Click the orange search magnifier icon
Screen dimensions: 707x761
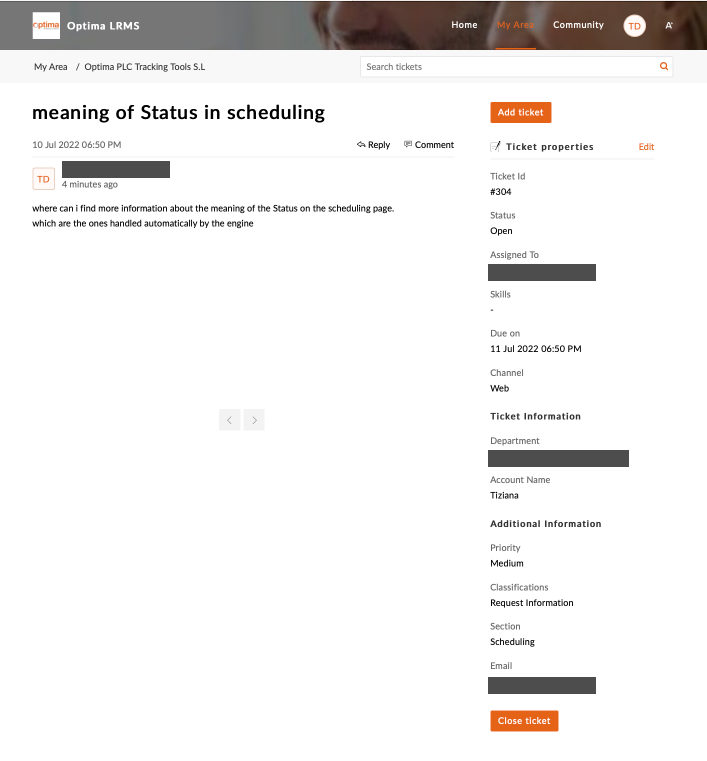[x=664, y=66]
